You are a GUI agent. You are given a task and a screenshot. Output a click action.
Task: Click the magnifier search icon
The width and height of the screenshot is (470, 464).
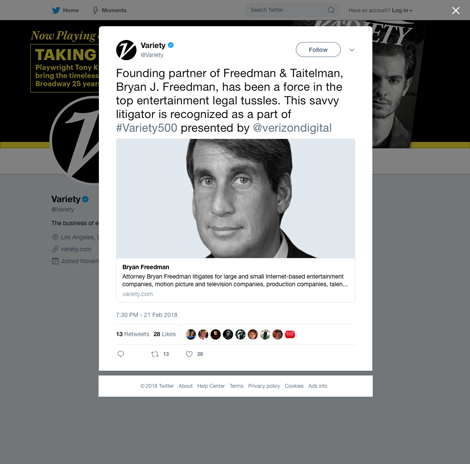(x=331, y=10)
